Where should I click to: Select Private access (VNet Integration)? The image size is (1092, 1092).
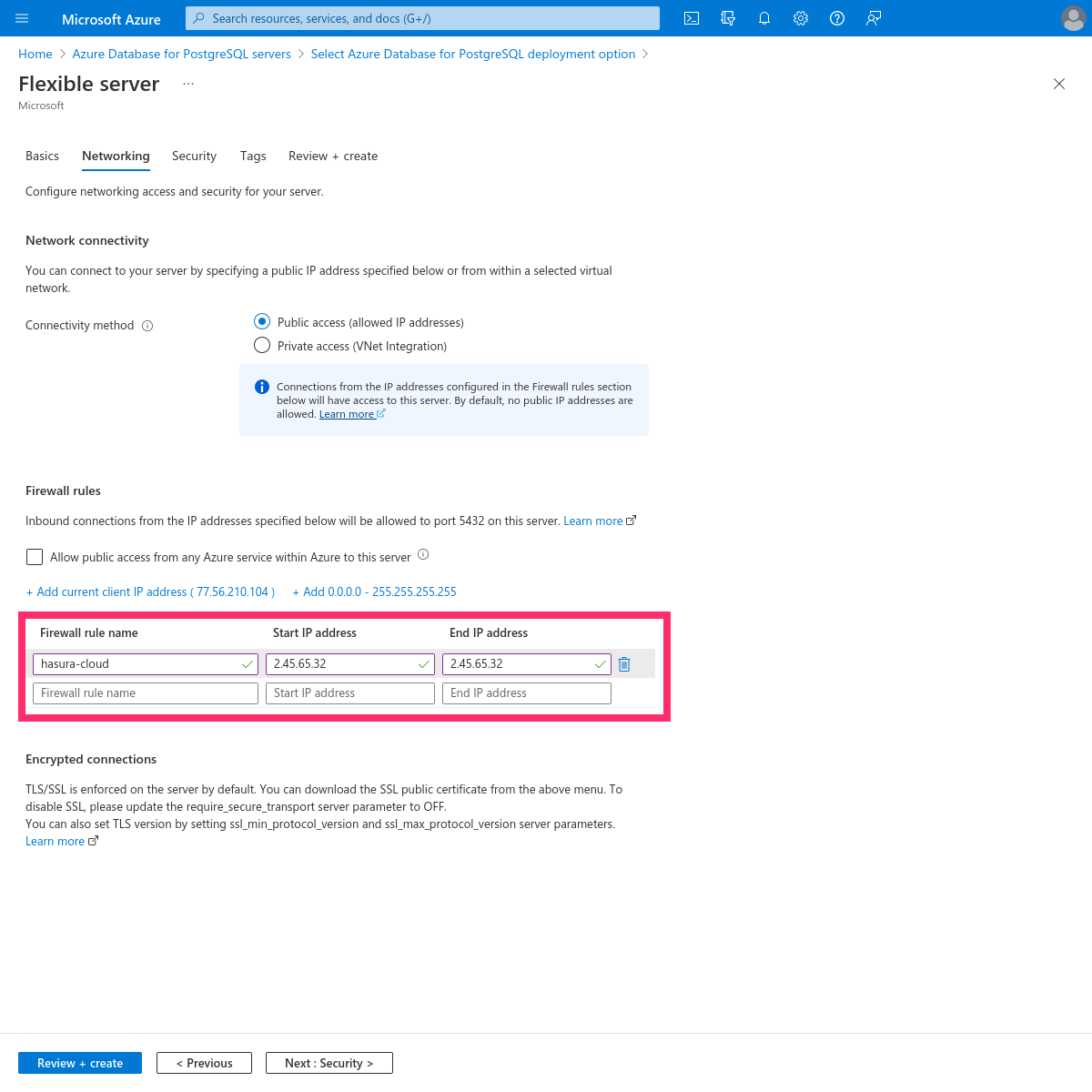[x=262, y=345]
